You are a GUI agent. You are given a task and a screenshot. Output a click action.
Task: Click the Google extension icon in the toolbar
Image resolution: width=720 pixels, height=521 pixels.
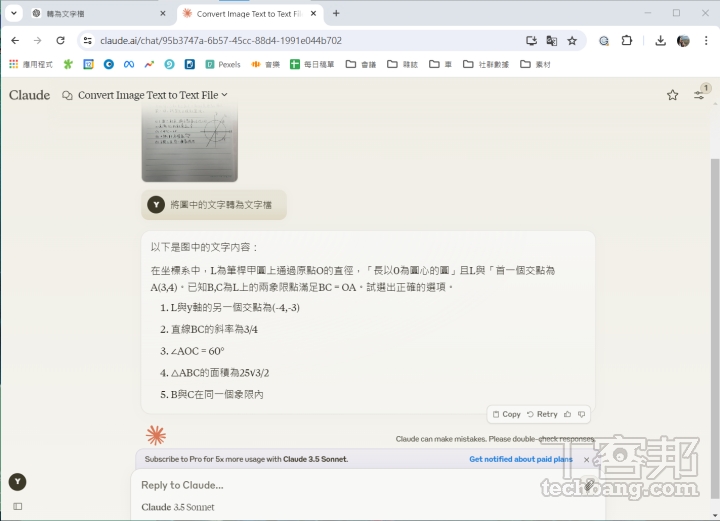tap(604, 41)
